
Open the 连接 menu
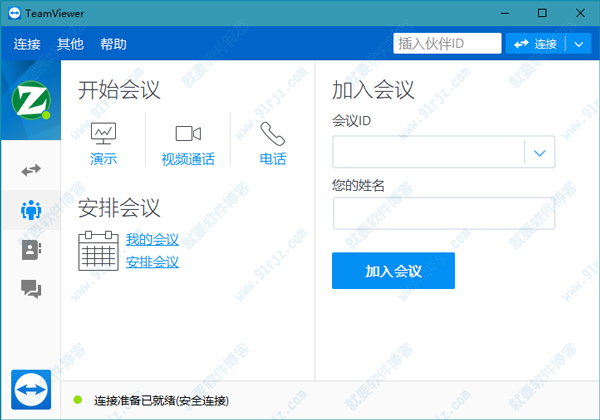27,44
